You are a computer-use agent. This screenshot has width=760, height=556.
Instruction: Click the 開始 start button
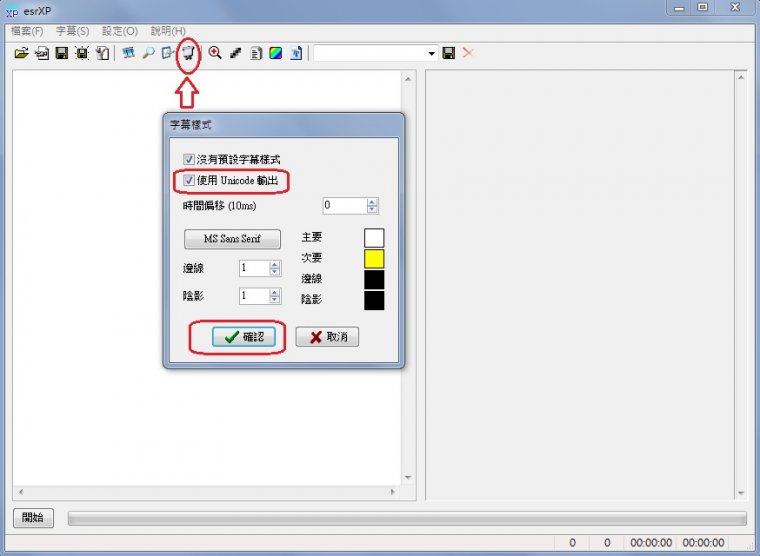pyautogui.click(x=33, y=518)
